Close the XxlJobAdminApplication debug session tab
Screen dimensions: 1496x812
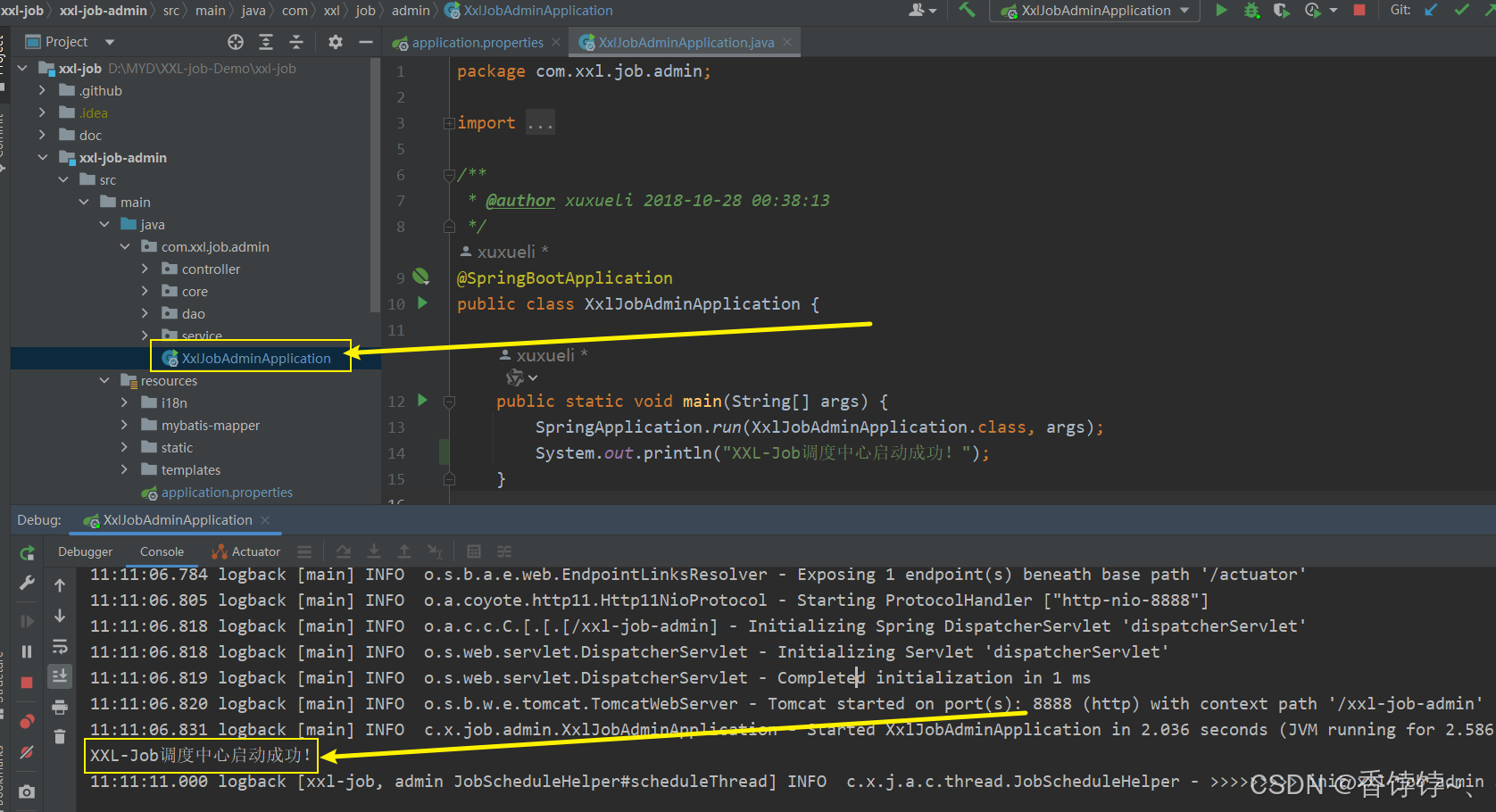265,520
